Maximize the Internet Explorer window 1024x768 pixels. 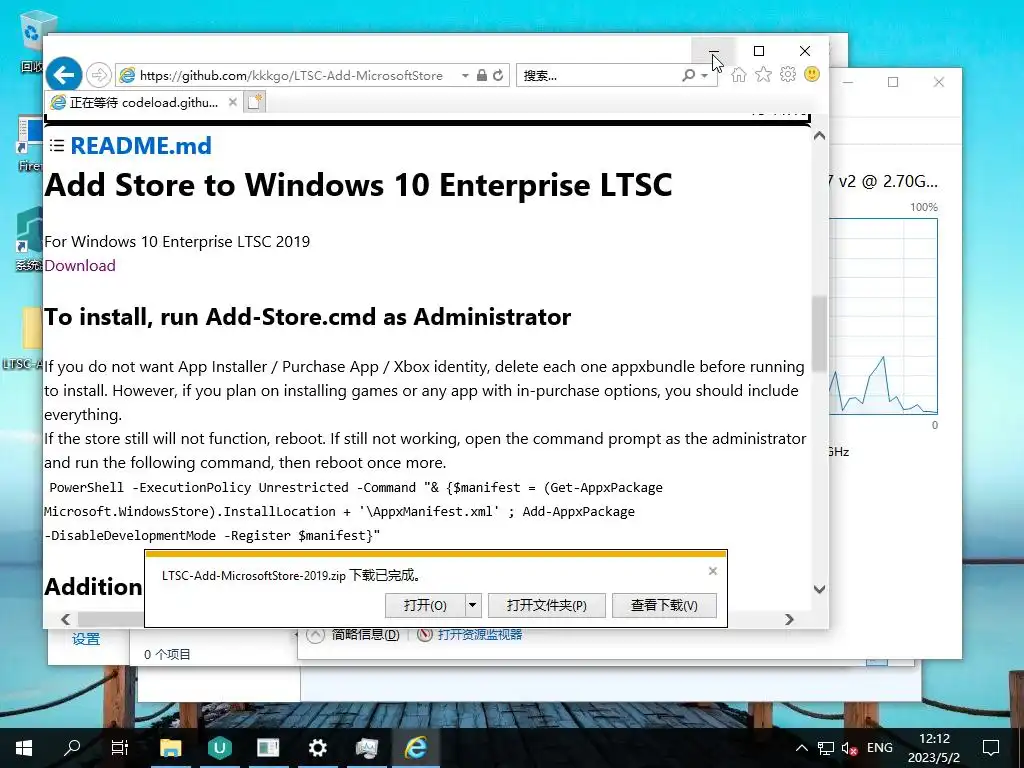coord(759,51)
